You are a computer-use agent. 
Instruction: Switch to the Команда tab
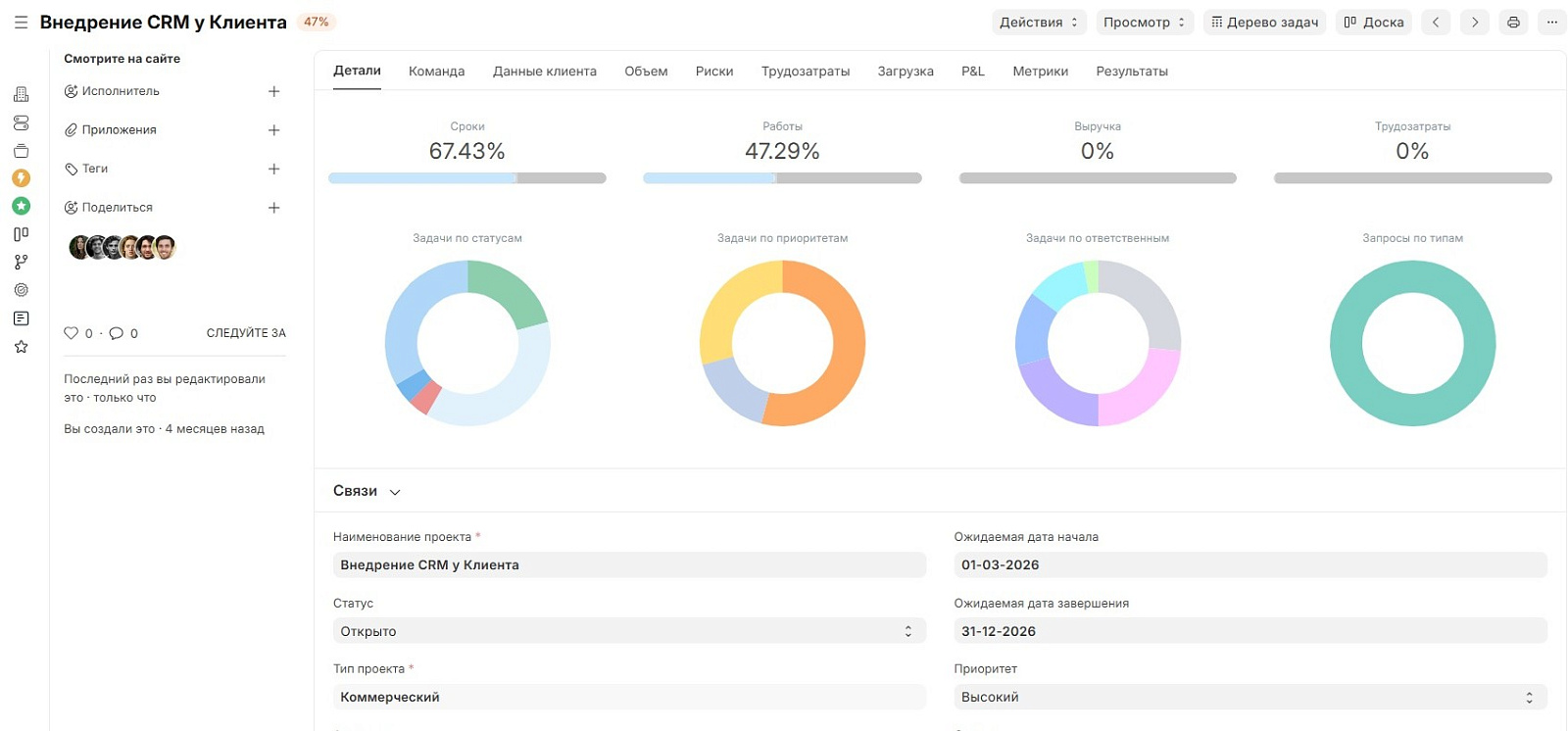(437, 72)
